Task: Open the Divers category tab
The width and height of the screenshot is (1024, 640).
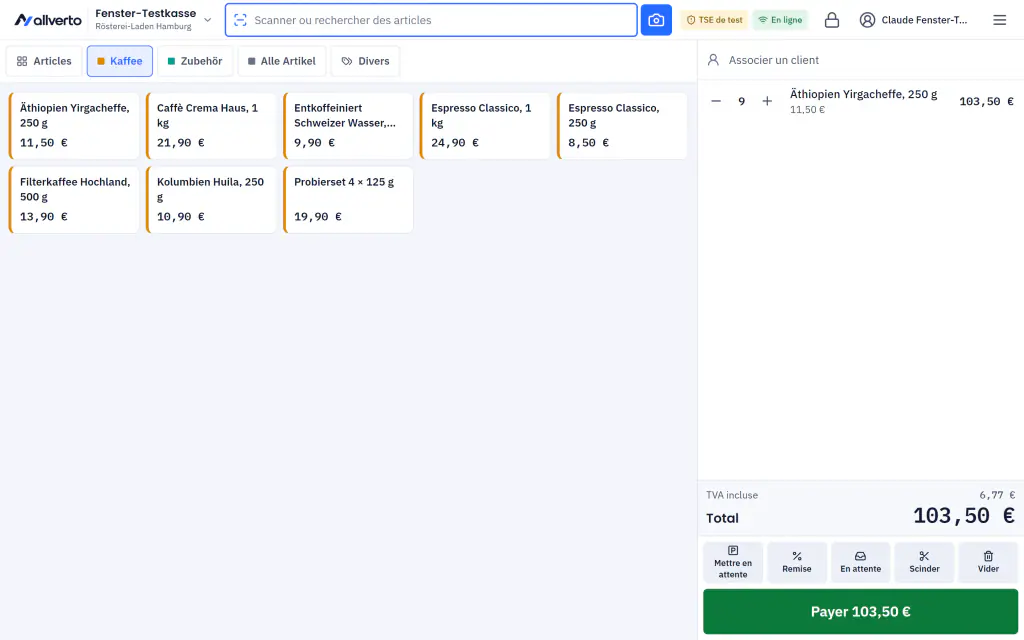Action: tap(365, 61)
